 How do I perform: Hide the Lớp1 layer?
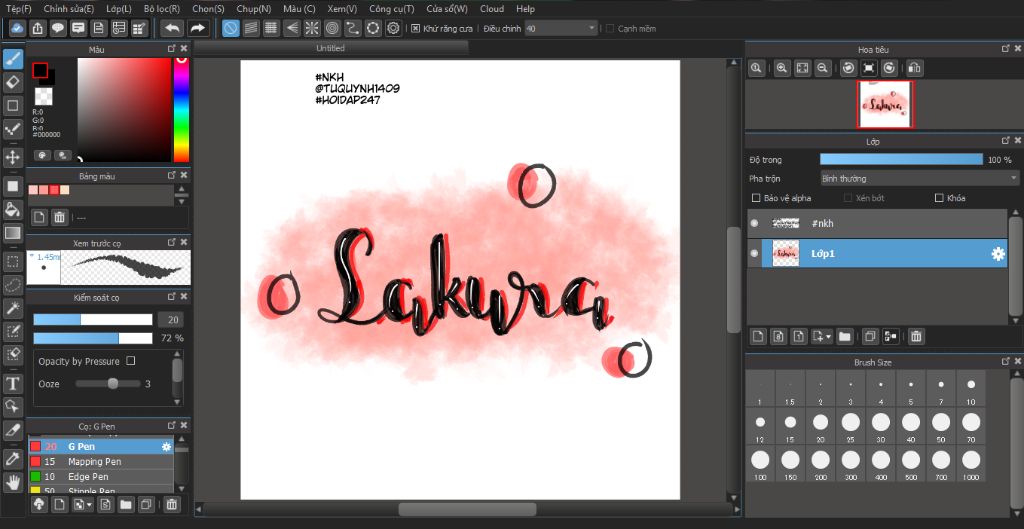(754, 253)
